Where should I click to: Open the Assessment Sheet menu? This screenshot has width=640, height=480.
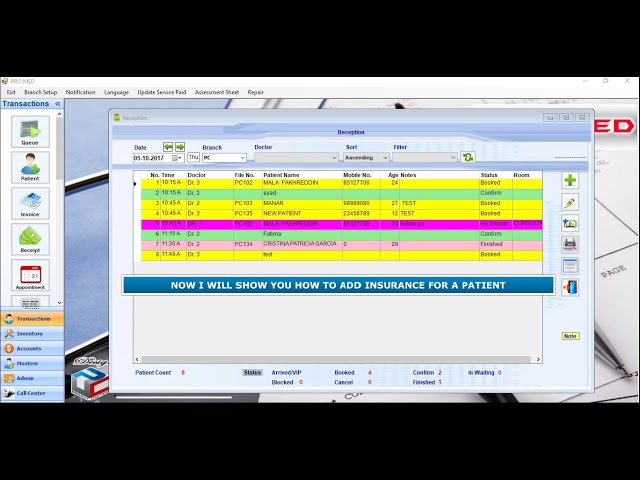coord(217,92)
